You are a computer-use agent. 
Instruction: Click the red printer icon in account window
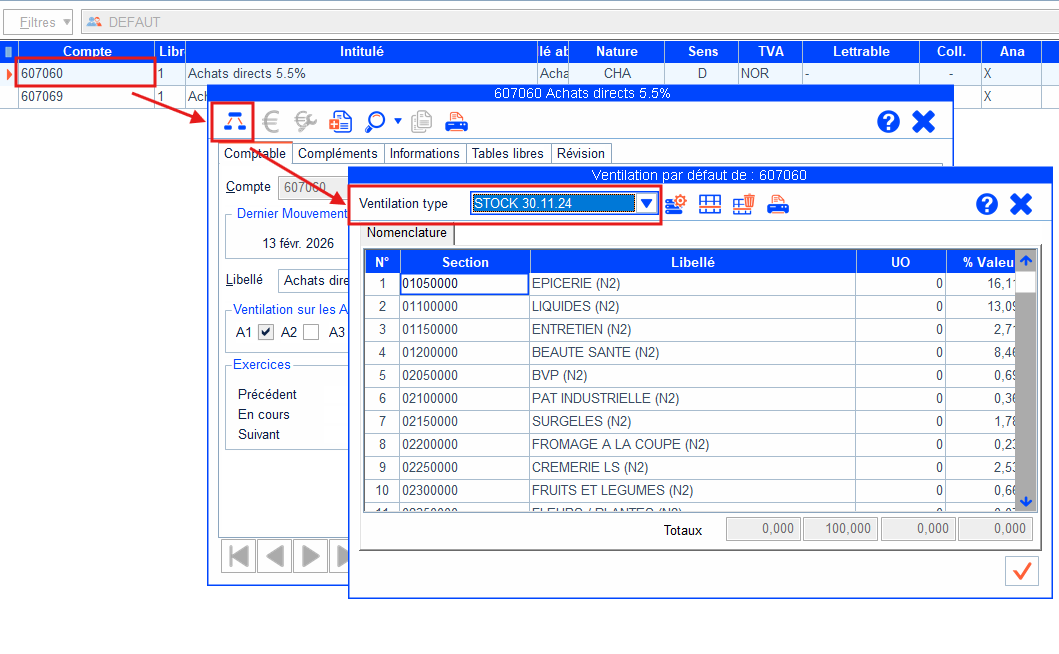click(457, 122)
